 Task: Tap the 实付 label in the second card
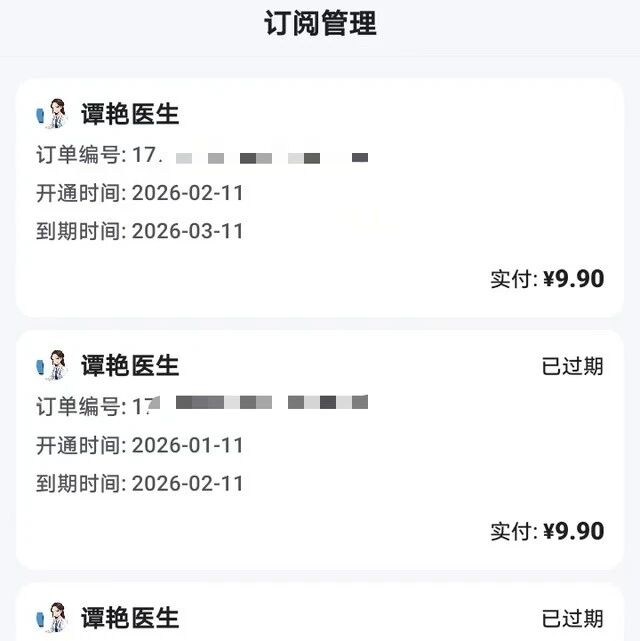click(513, 531)
